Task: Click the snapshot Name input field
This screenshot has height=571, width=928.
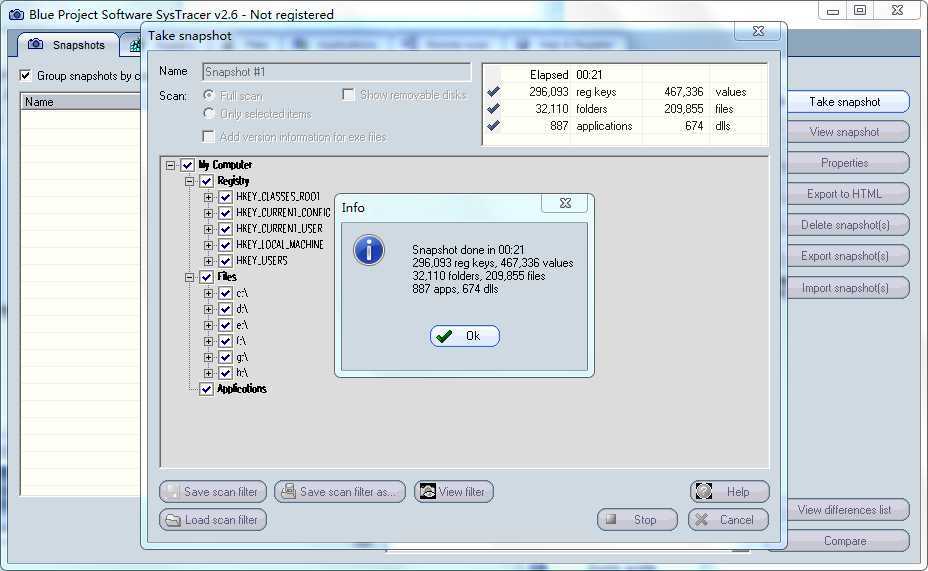Action: pyautogui.click(x=336, y=72)
